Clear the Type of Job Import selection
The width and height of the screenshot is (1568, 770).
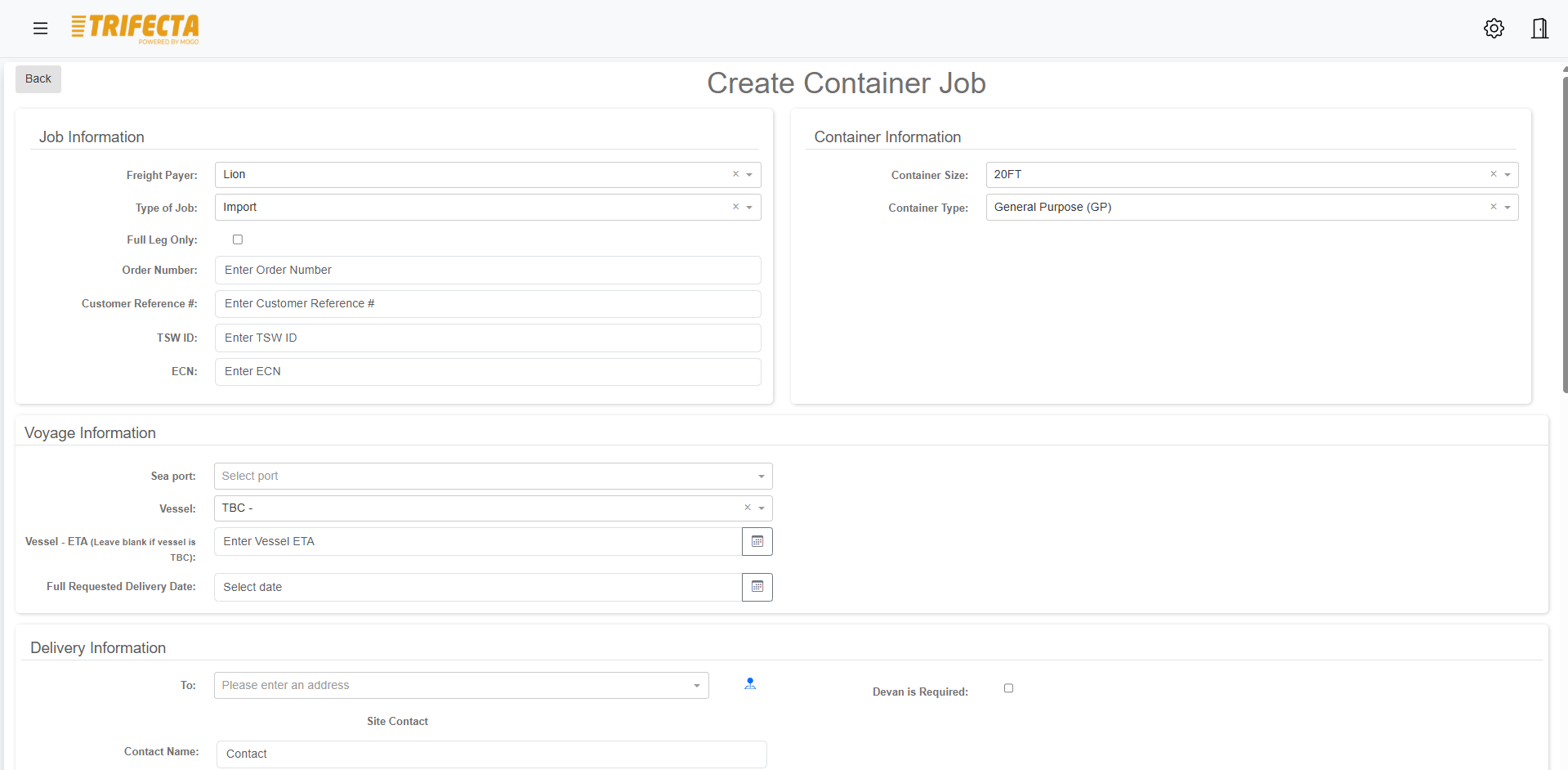click(735, 207)
